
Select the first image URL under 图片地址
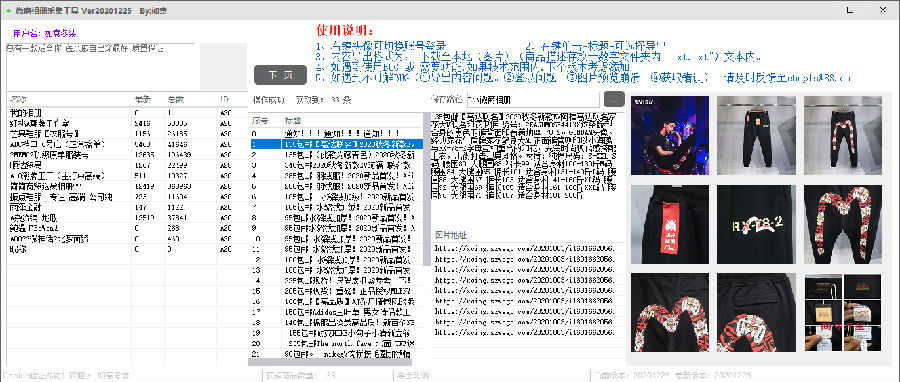[527, 248]
